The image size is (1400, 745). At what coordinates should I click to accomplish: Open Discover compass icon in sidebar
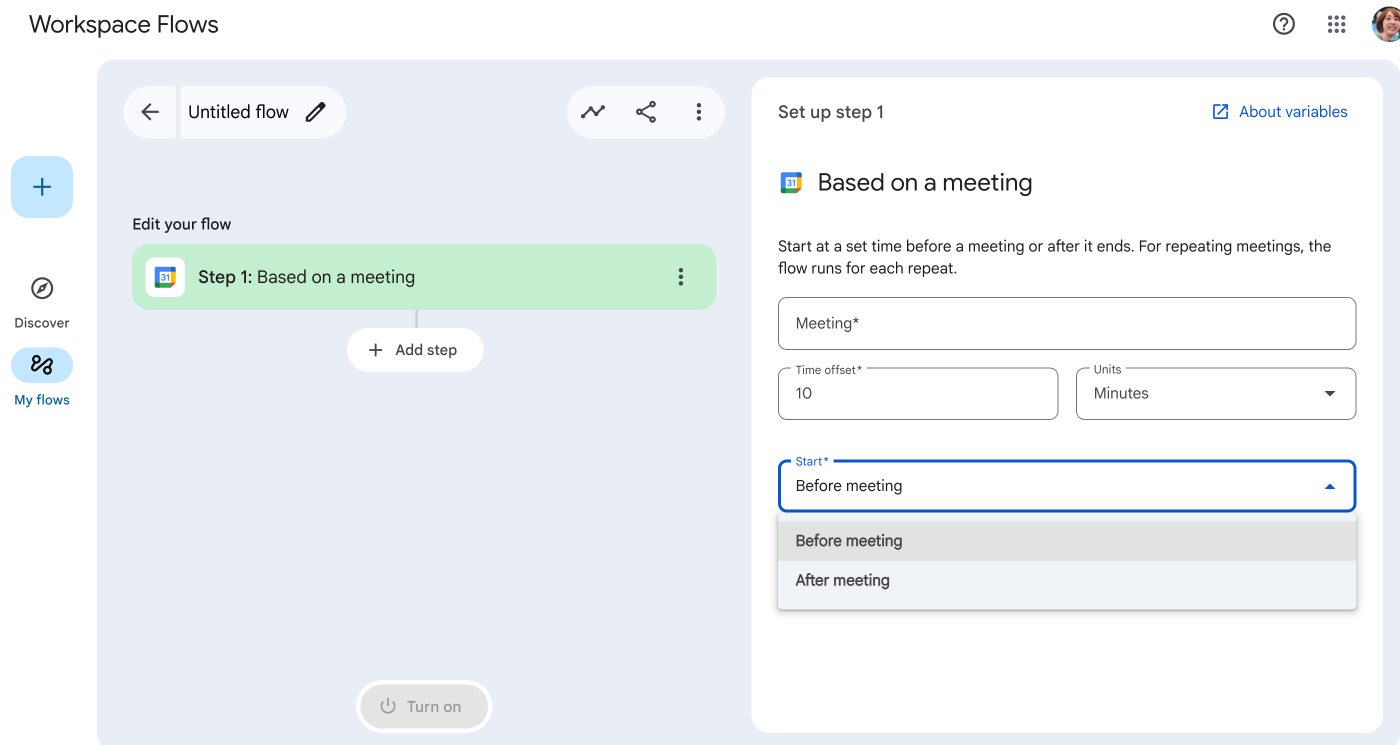(x=42, y=289)
